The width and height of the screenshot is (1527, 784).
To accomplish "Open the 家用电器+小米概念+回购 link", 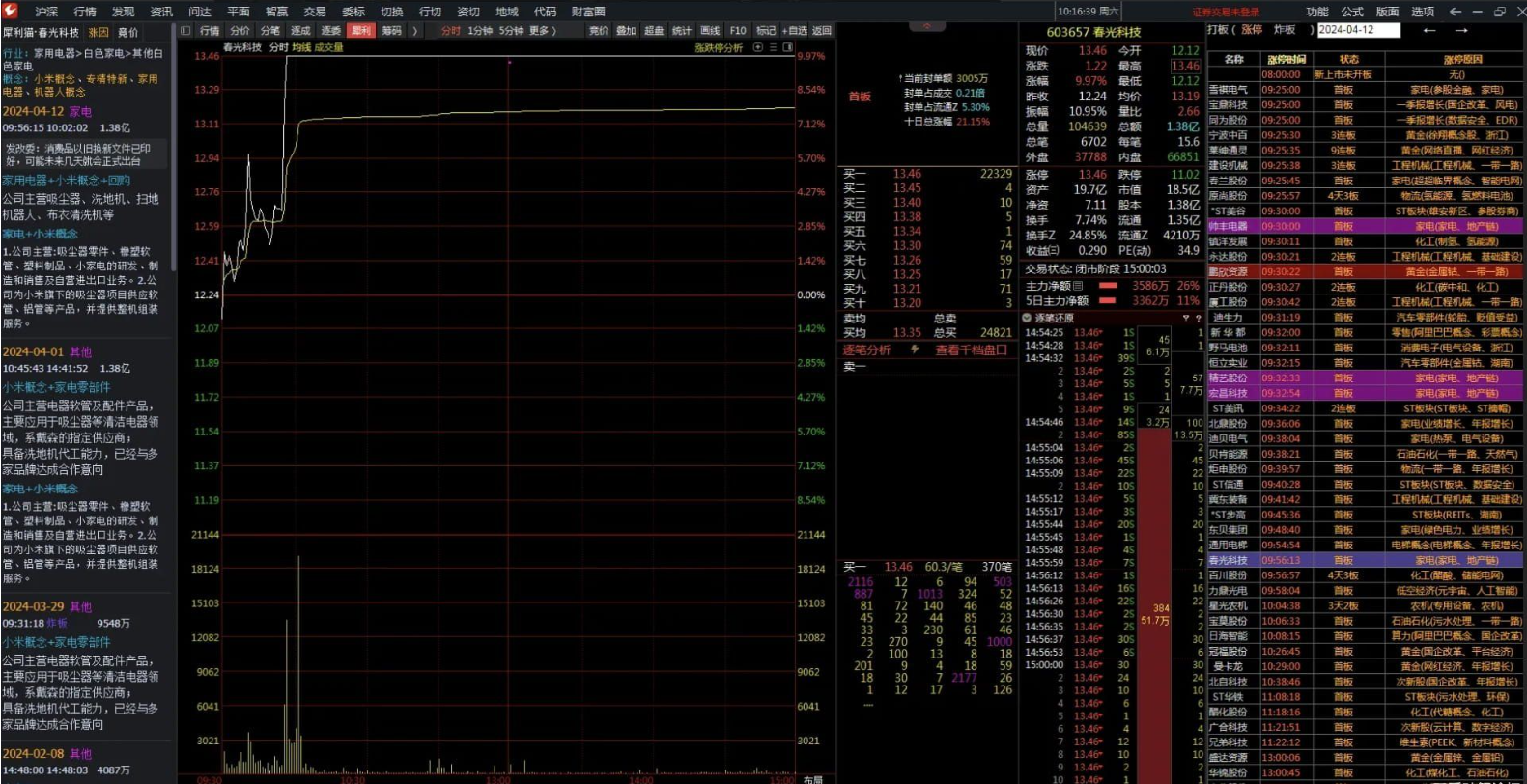I will [66, 181].
